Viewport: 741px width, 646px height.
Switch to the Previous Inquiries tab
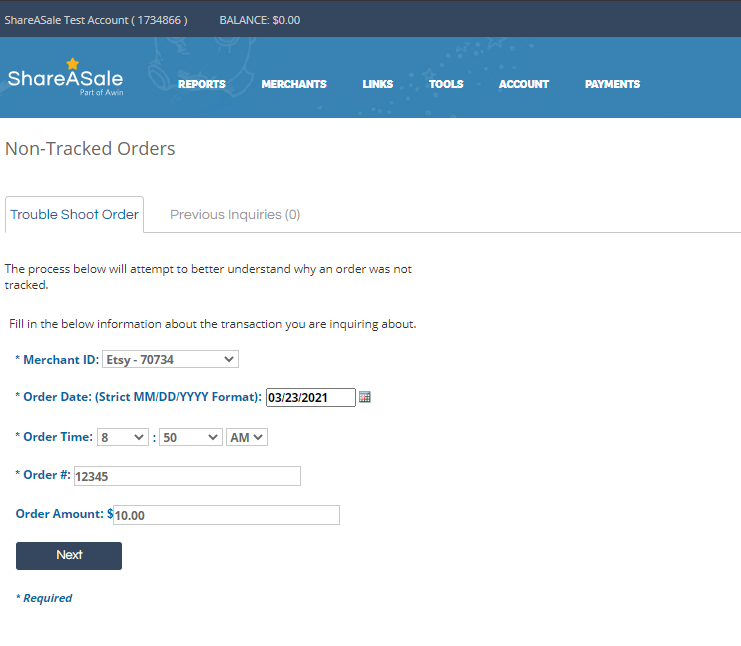tap(235, 215)
